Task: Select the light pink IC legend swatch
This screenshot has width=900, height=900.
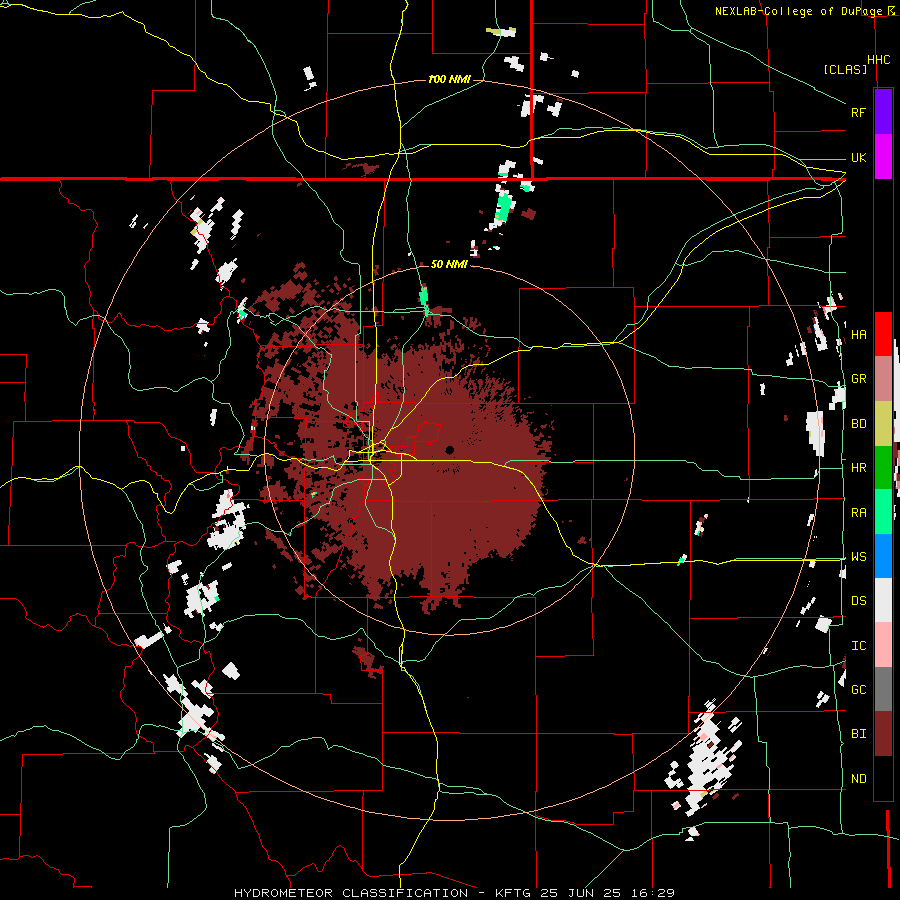Action: [x=883, y=645]
